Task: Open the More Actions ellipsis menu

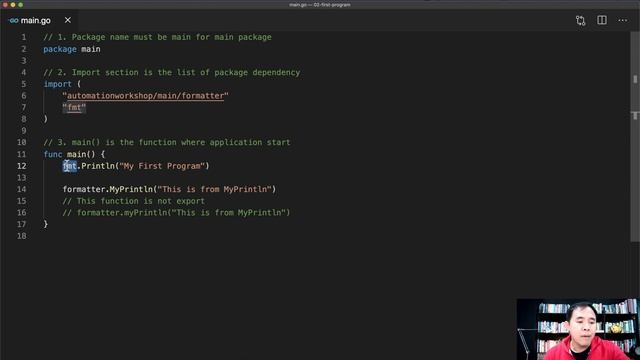Action: (622, 20)
